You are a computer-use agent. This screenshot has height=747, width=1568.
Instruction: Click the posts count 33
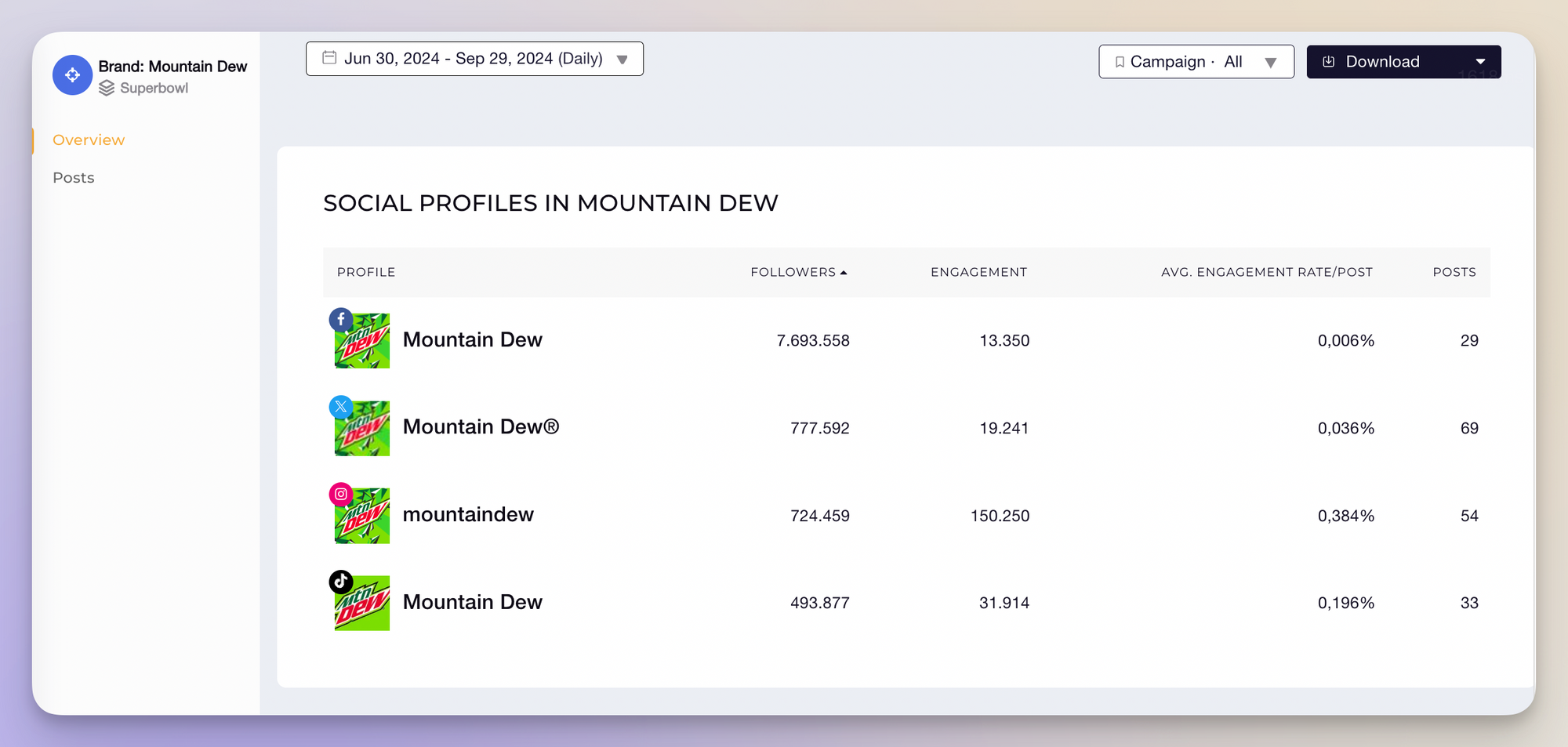pyautogui.click(x=1469, y=604)
